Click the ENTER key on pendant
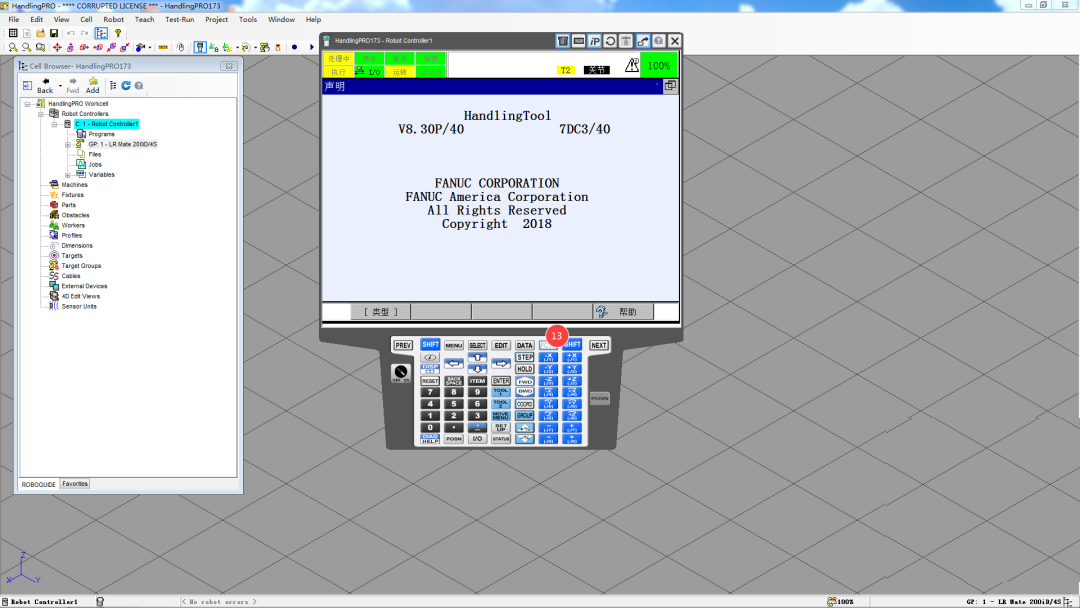This screenshot has height=608, width=1080. tap(501, 381)
